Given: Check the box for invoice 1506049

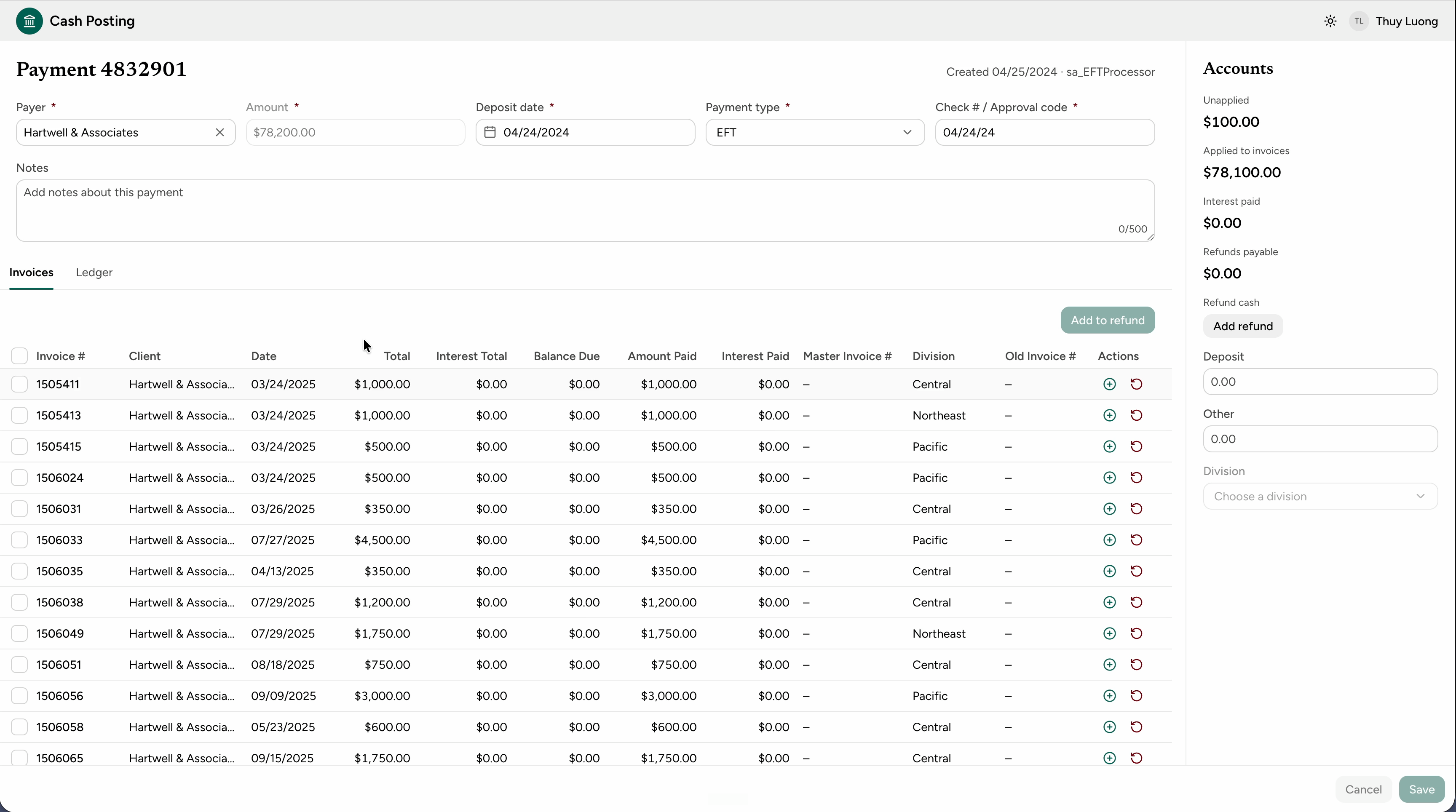Looking at the screenshot, I should [19, 633].
